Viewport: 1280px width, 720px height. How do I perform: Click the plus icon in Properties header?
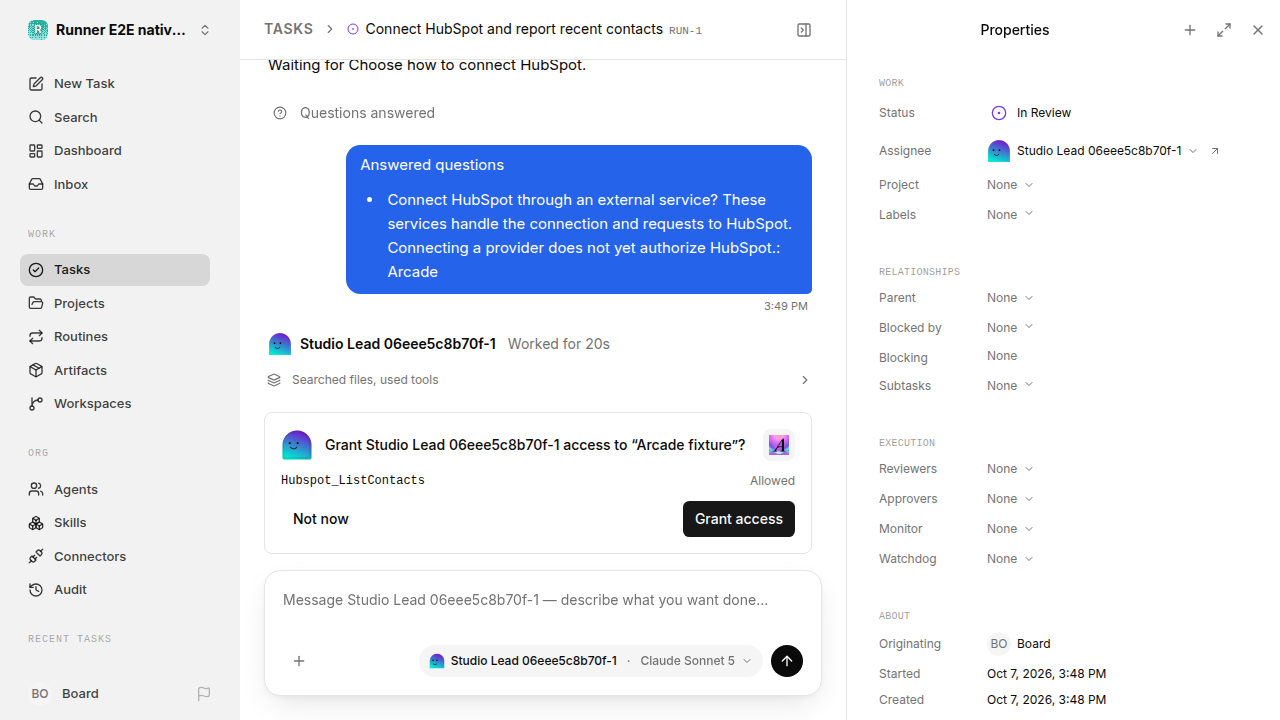tap(1190, 30)
